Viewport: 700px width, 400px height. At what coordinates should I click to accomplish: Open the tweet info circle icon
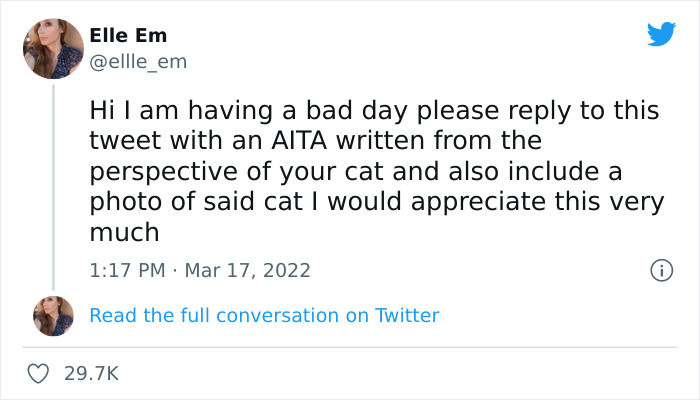660,270
